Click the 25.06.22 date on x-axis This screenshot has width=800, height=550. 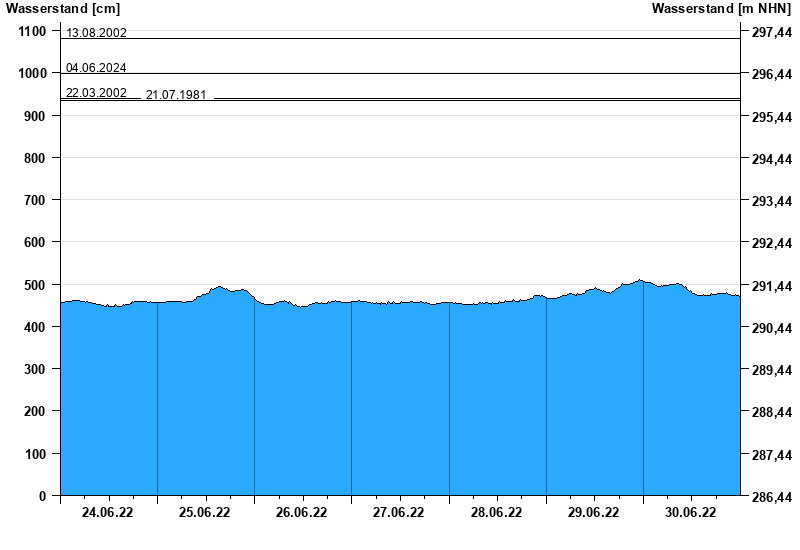tap(204, 513)
